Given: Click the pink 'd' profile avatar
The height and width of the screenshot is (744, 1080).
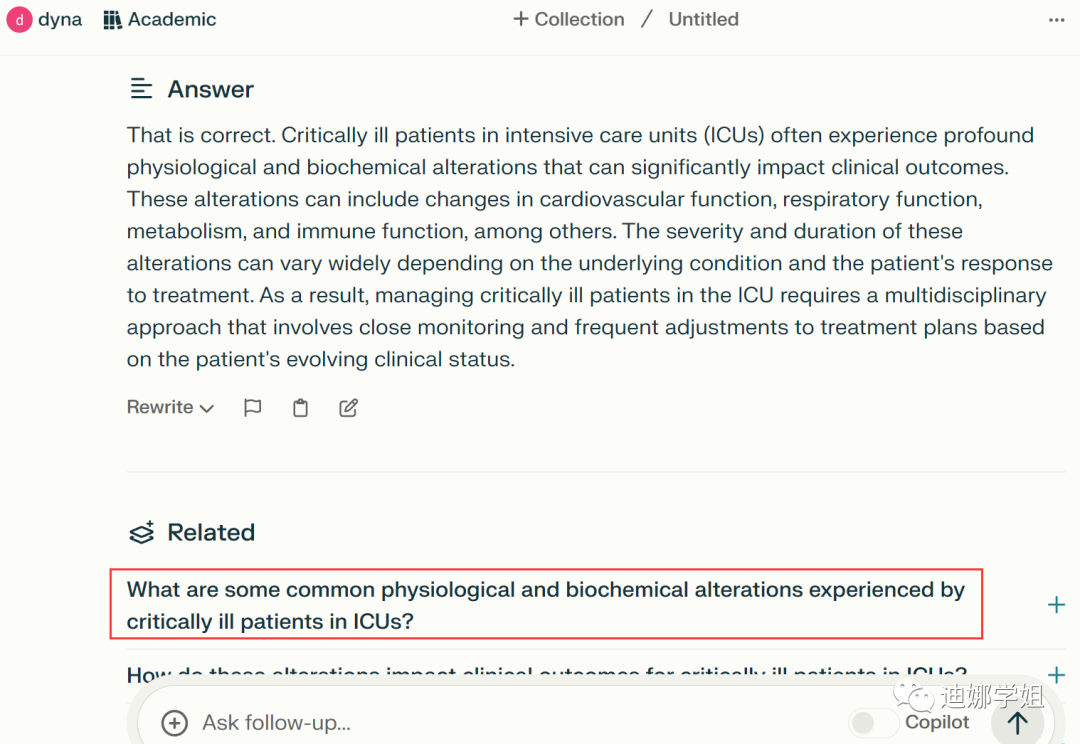Looking at the screenshot, I should coord(19,20).
